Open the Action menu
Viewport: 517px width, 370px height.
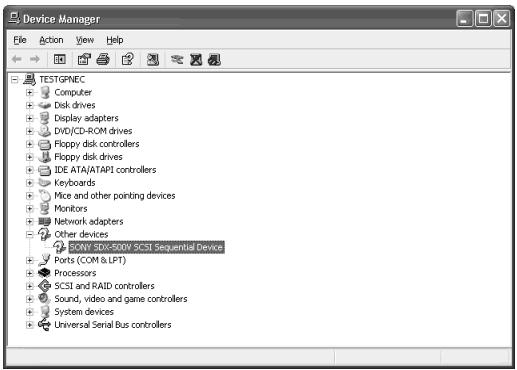(51, 40)
